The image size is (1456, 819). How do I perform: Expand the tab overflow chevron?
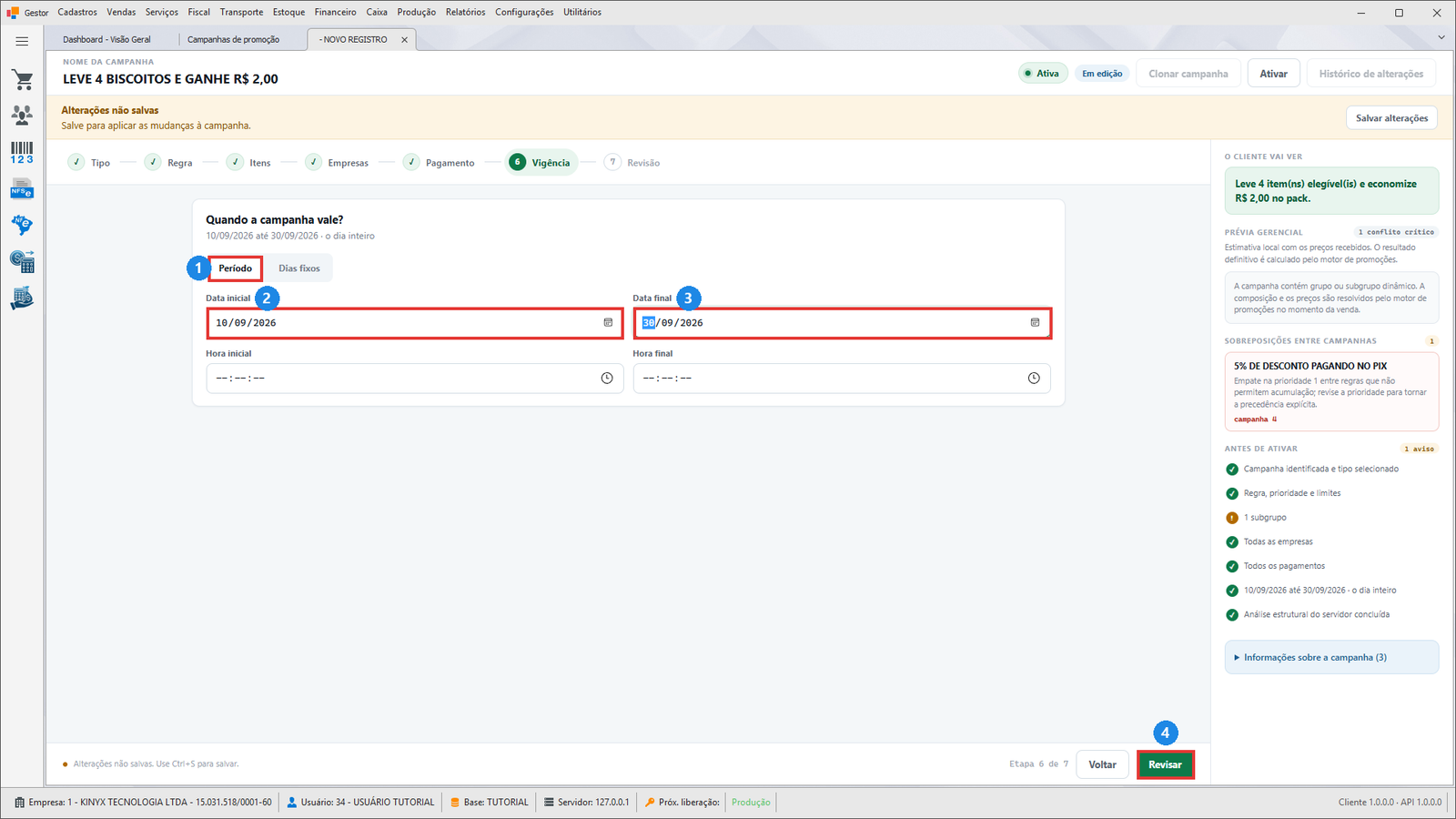point(1441,37)
